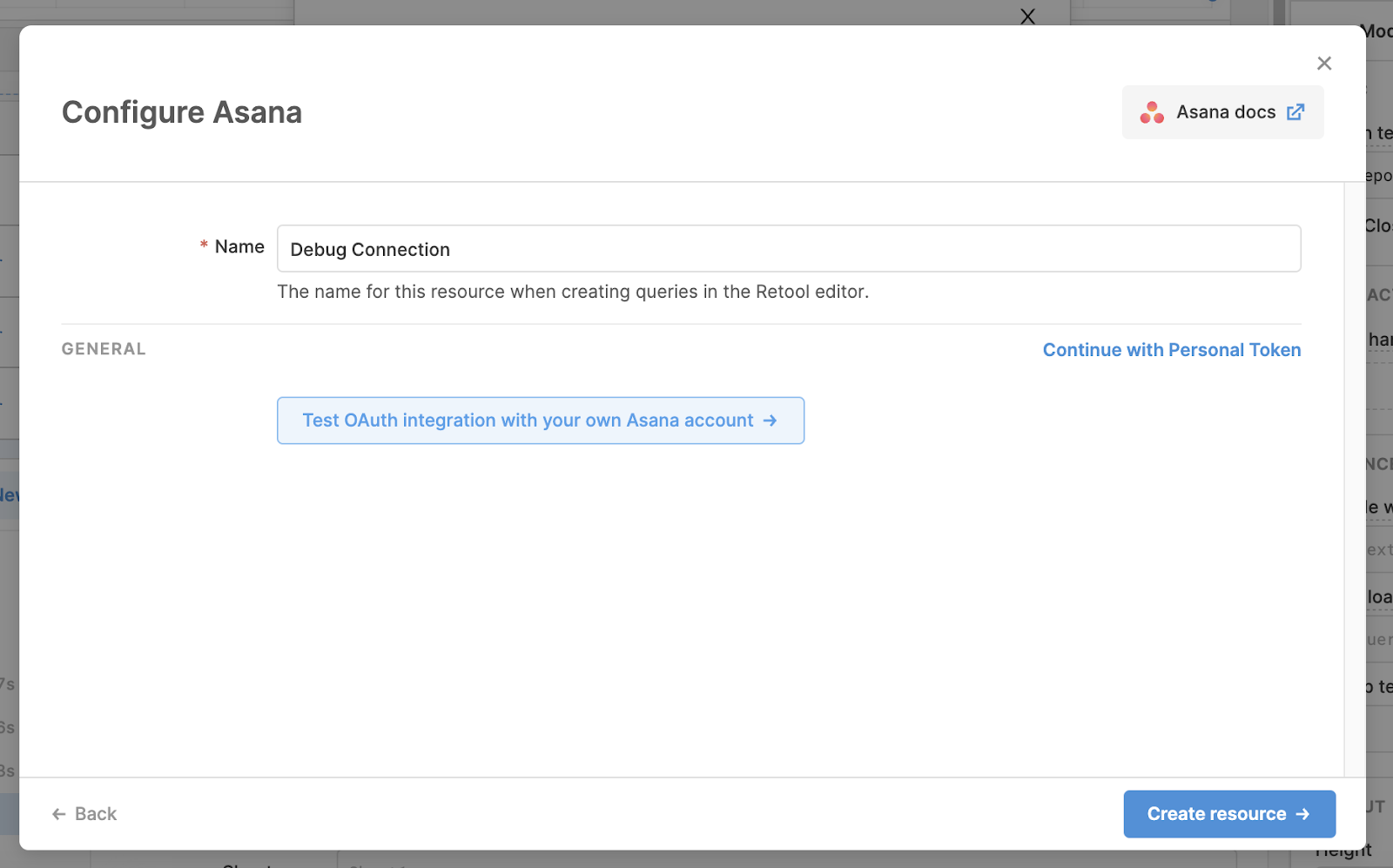
Task: Open Asana docs link
Action: [1222, 112]
